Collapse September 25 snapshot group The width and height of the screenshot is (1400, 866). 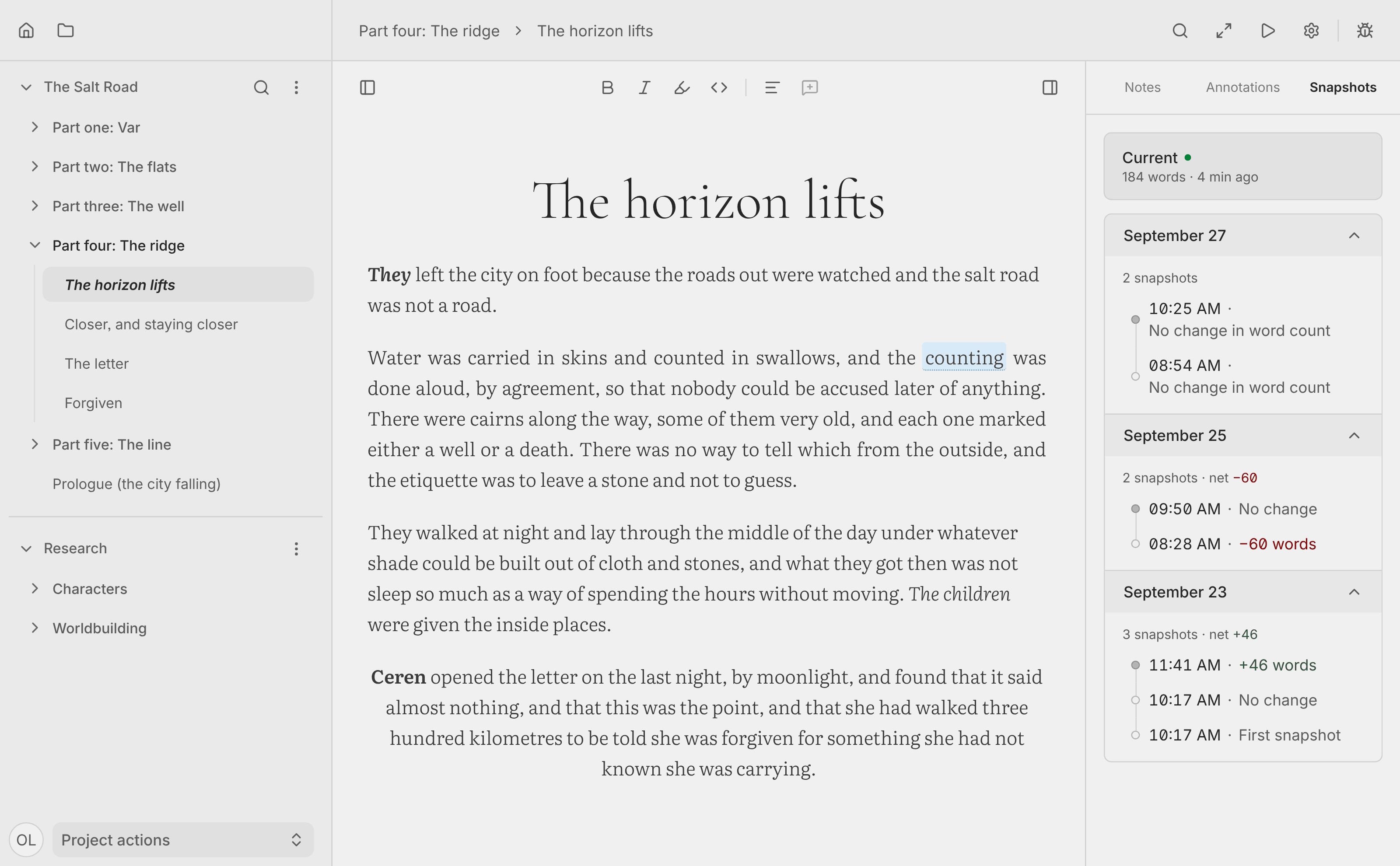tap(1354, 435)
